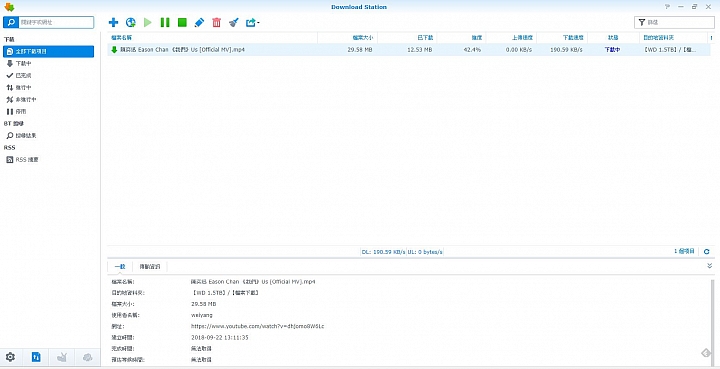The height and width of the screenshot is (369, 720).
Task: Open settings via gear icon at bottom-left
Action: pos(10,357)
